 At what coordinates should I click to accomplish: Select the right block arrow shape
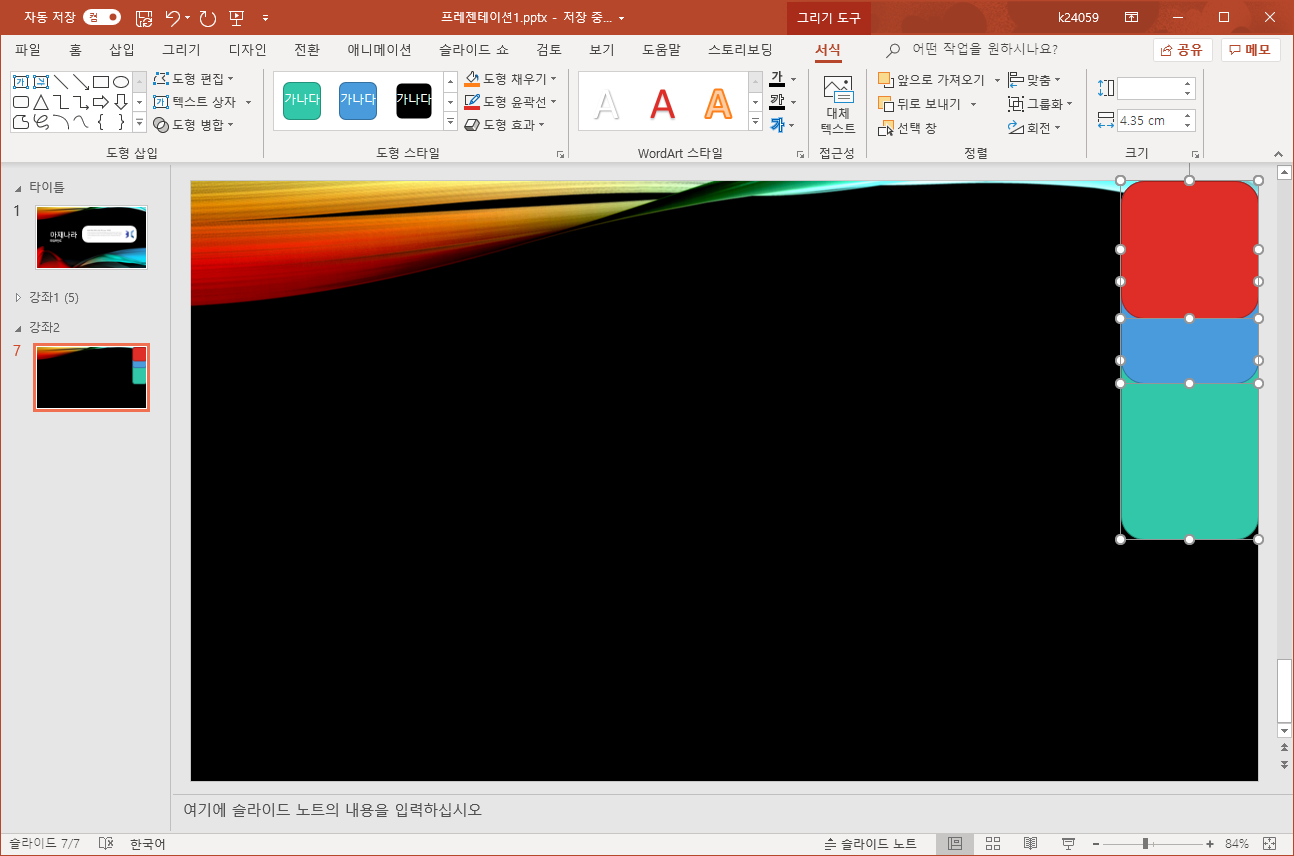(x=101, y=102)
